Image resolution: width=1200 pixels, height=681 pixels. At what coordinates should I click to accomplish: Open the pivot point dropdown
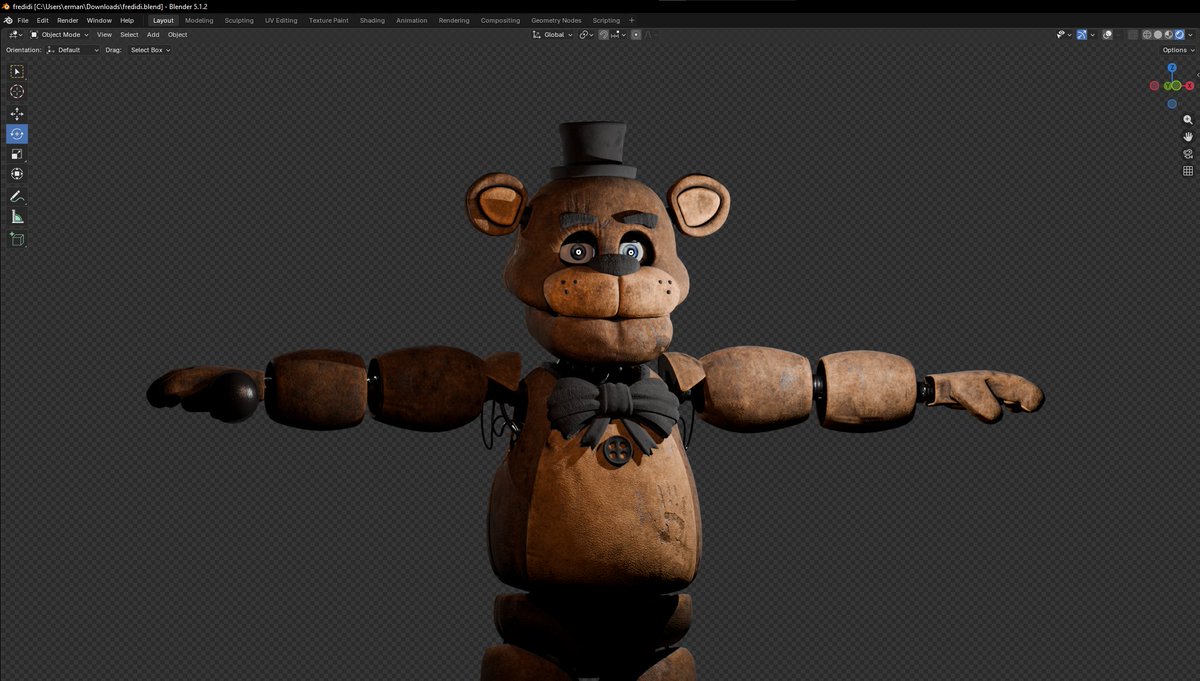pos(587,35)
